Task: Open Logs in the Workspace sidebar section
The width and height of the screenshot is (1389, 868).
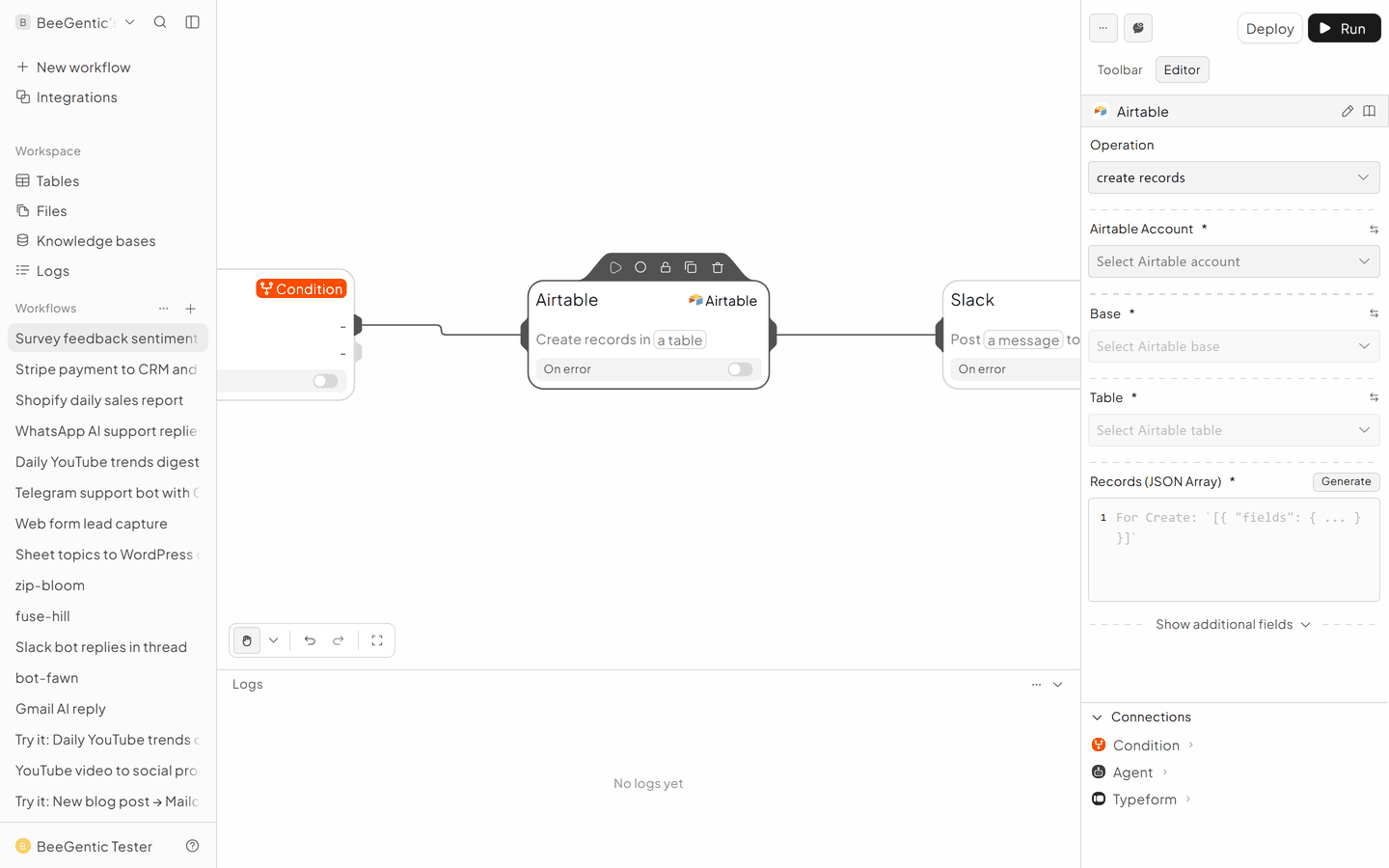Action: [x=108, y=271]
